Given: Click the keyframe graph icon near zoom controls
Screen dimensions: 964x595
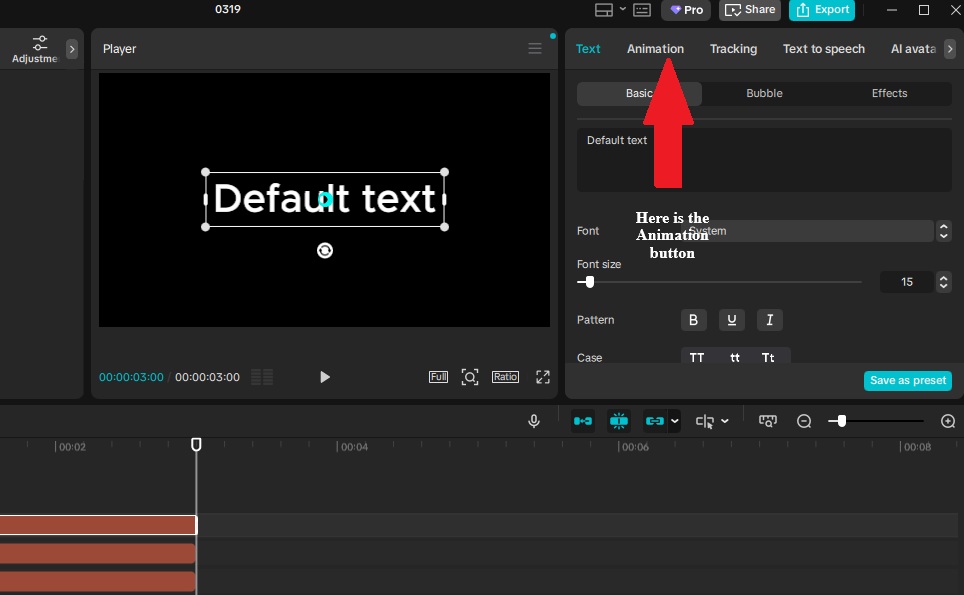Looking at the screenshot, I should click(x=768, y=420).
